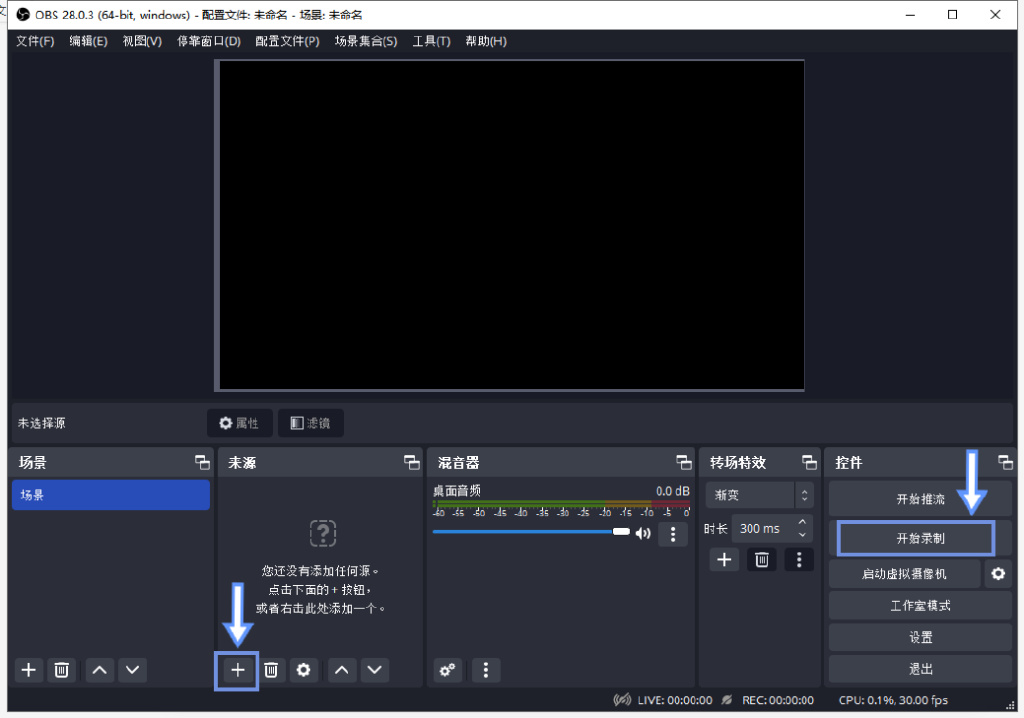Open the 工具(T) menu
The image size is (1024, 718).
tap(431, 41)
